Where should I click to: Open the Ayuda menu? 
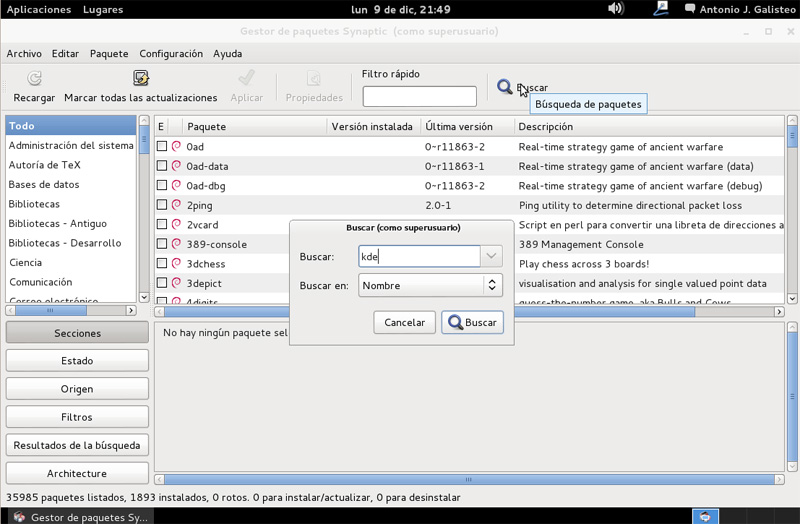pos(228,54)
